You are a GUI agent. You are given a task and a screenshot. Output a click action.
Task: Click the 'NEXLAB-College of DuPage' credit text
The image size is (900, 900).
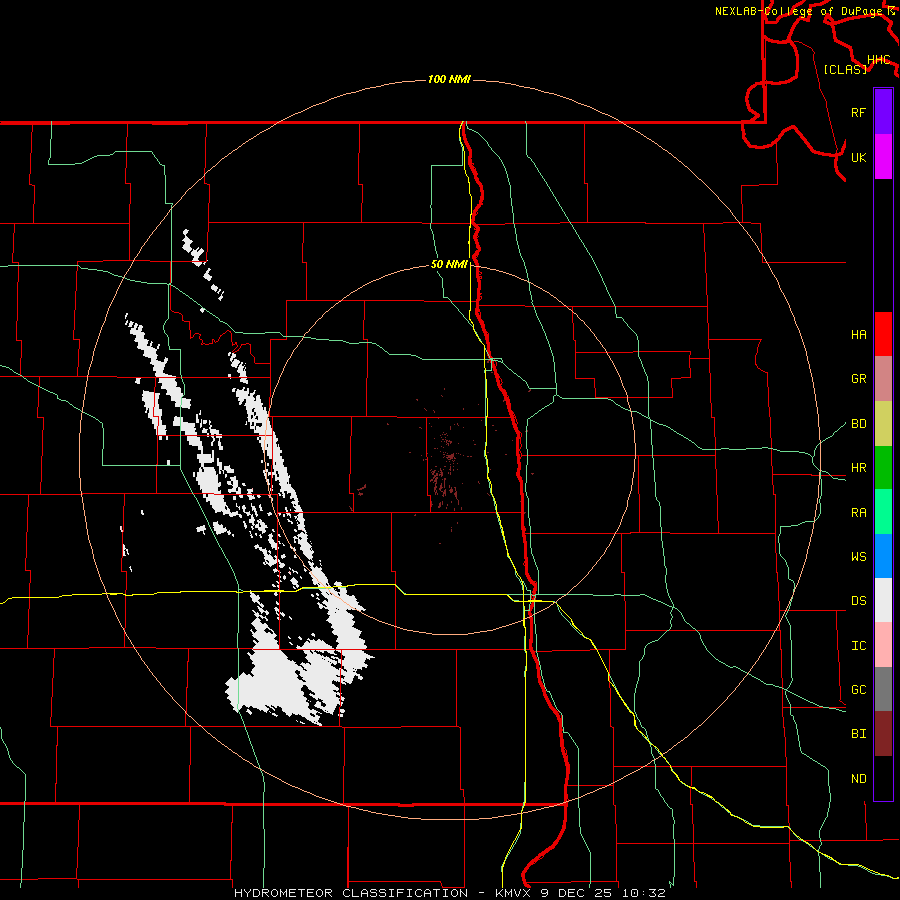coord(801,11)
